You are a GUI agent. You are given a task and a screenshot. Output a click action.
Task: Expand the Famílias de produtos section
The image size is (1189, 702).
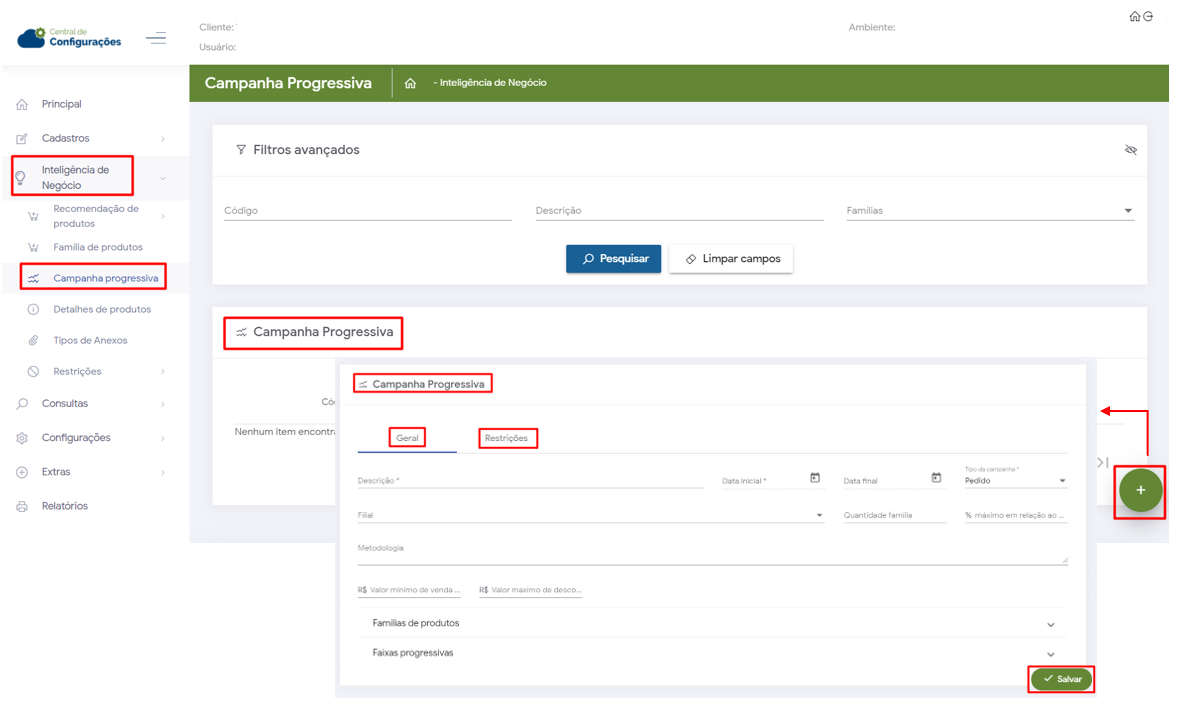[x=1050, y=624]
